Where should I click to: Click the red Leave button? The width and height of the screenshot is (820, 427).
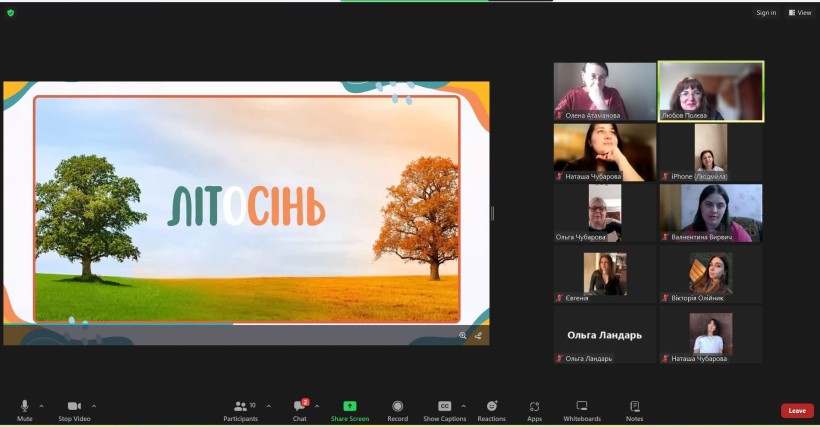[x=797, y=411]
